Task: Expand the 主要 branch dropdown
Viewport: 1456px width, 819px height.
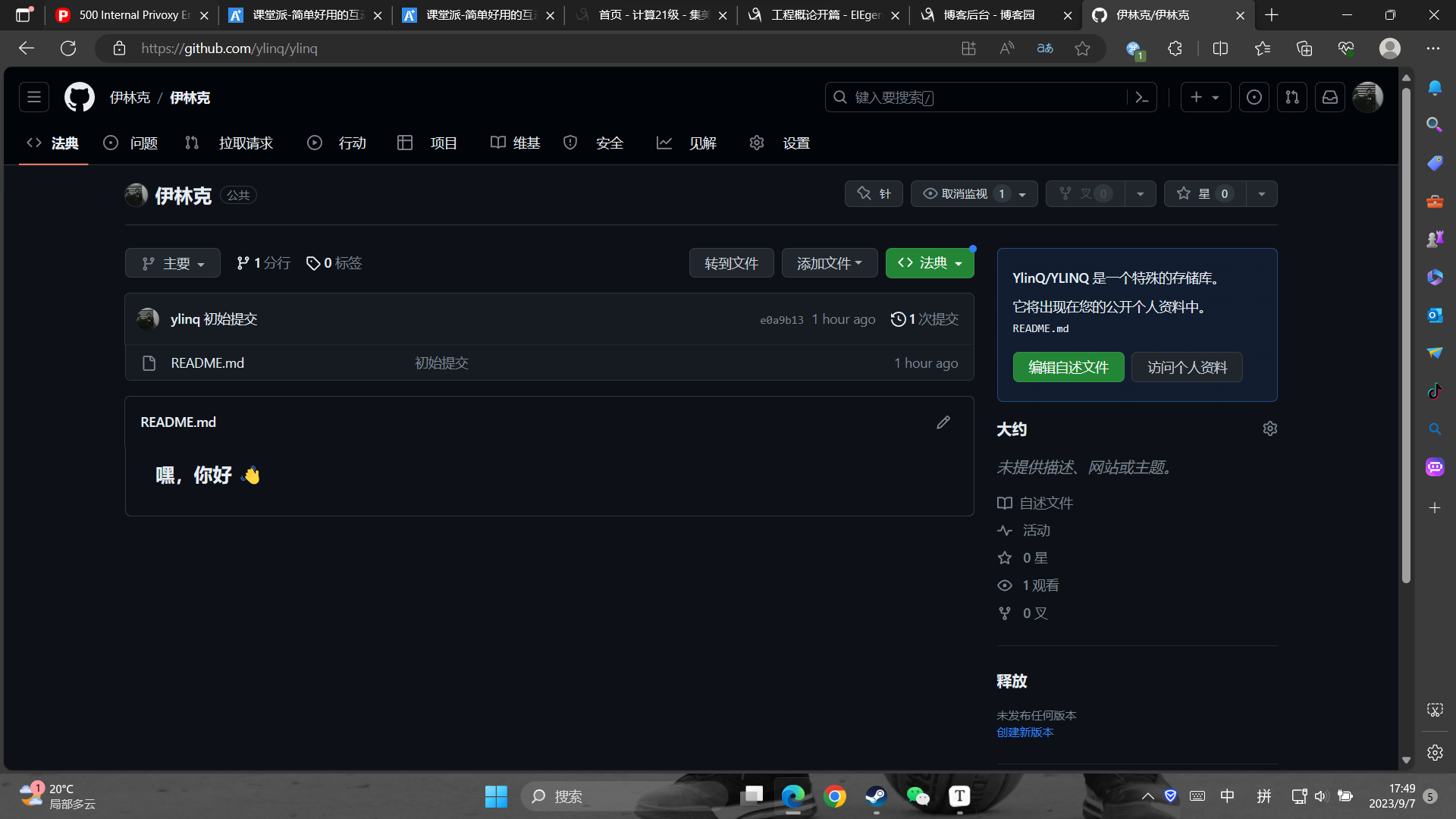Action: [173, 263]
